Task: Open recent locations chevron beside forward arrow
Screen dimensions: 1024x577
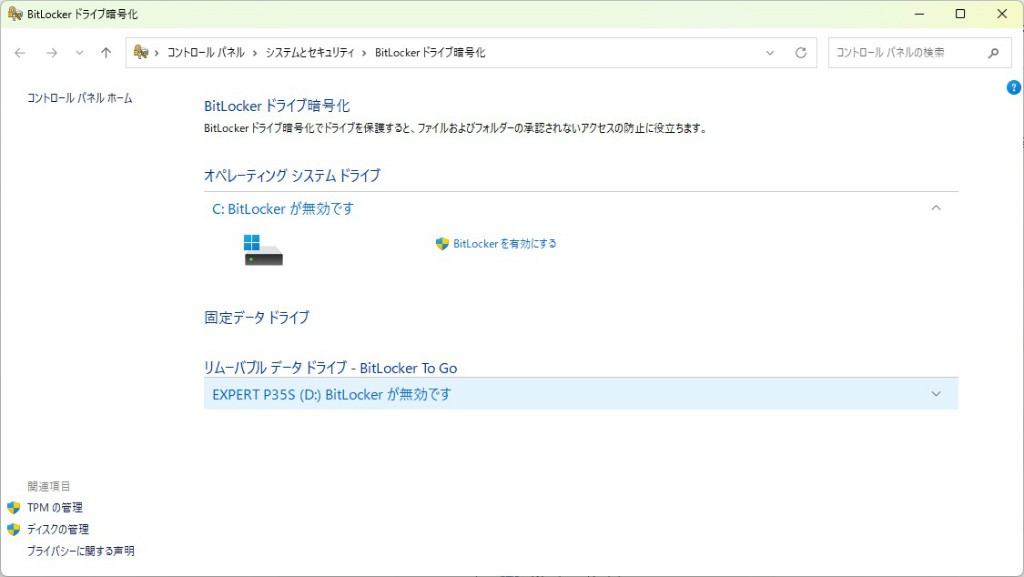Action: 79,53
